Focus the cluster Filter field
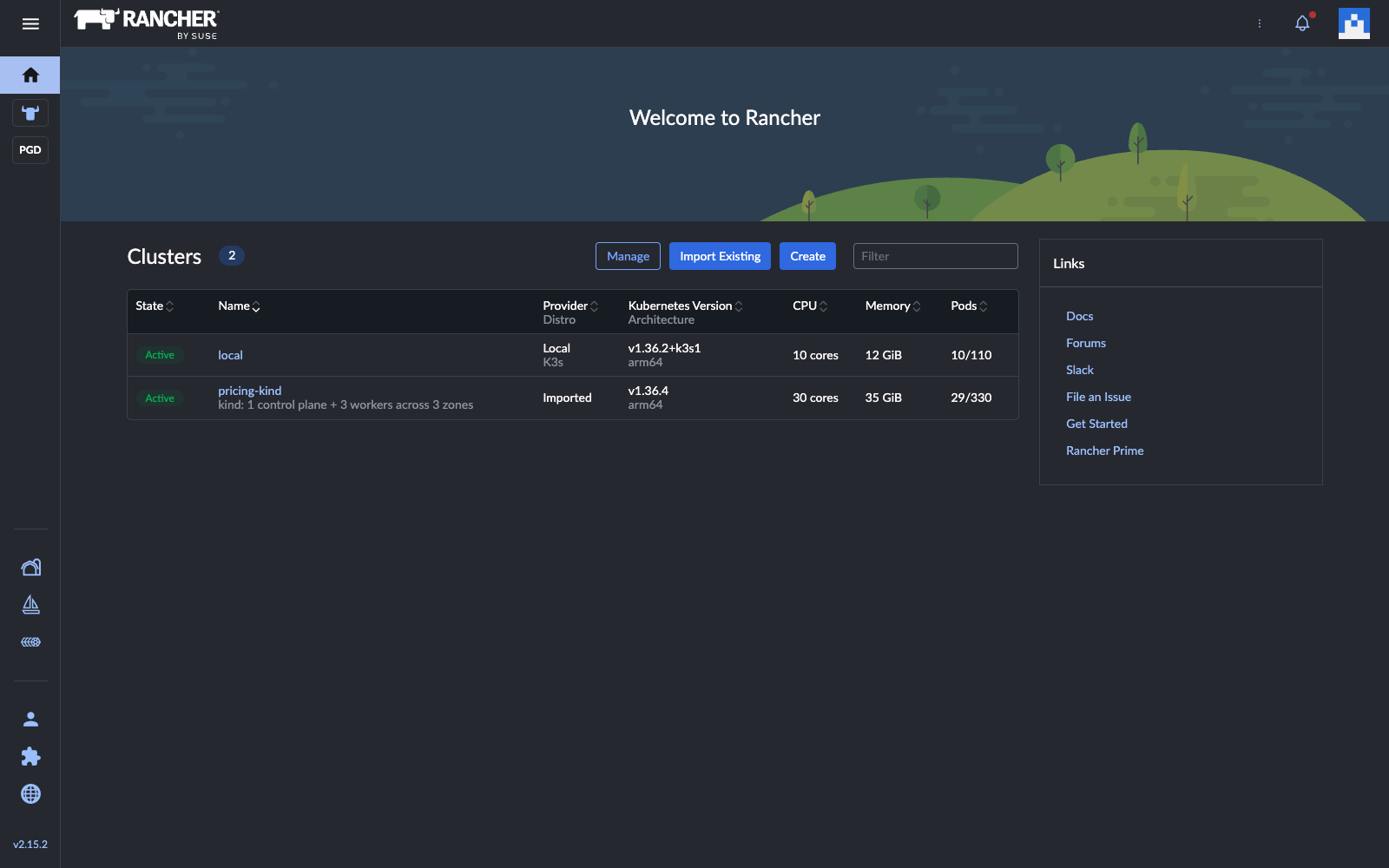The height and width of the screenshot is (868, 1389). click(935, 256)
